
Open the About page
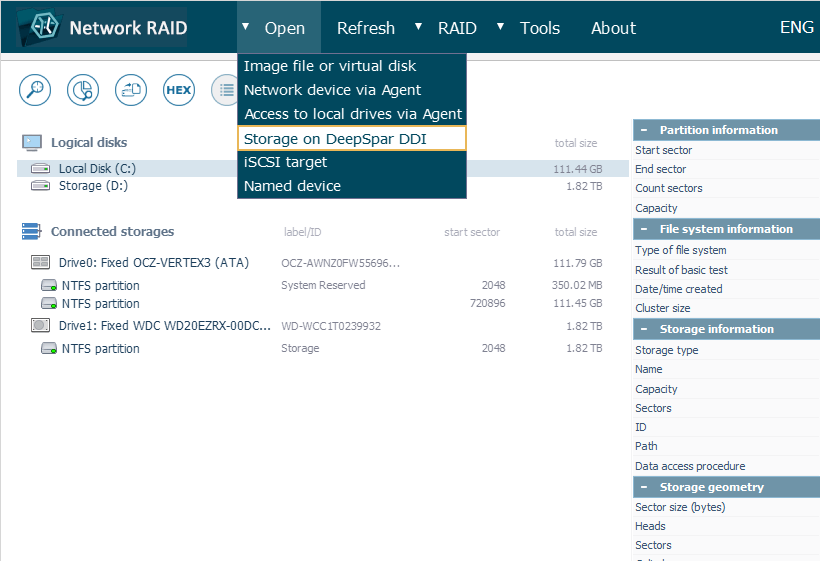613,28
